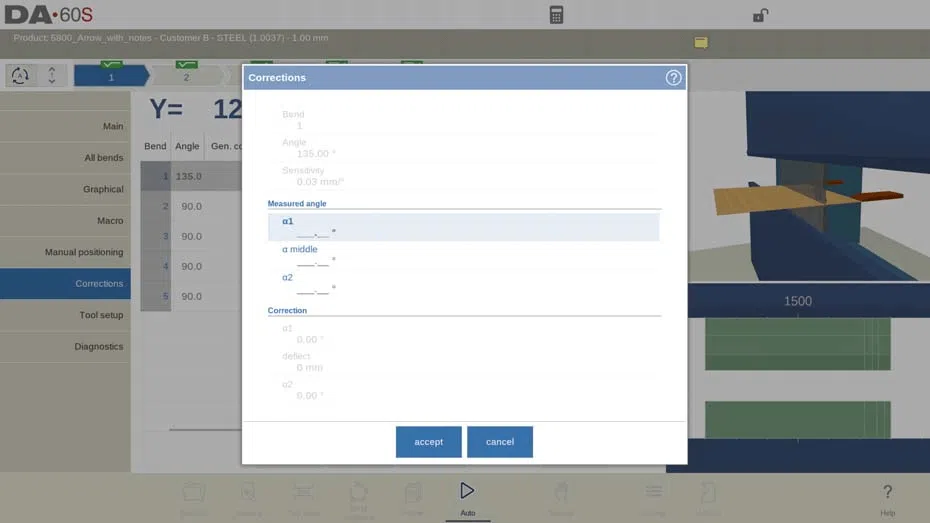Click the unlocked padlock icon
Image resolution: width=930 pixels, height=523 pixels.
tap(760, 15)
